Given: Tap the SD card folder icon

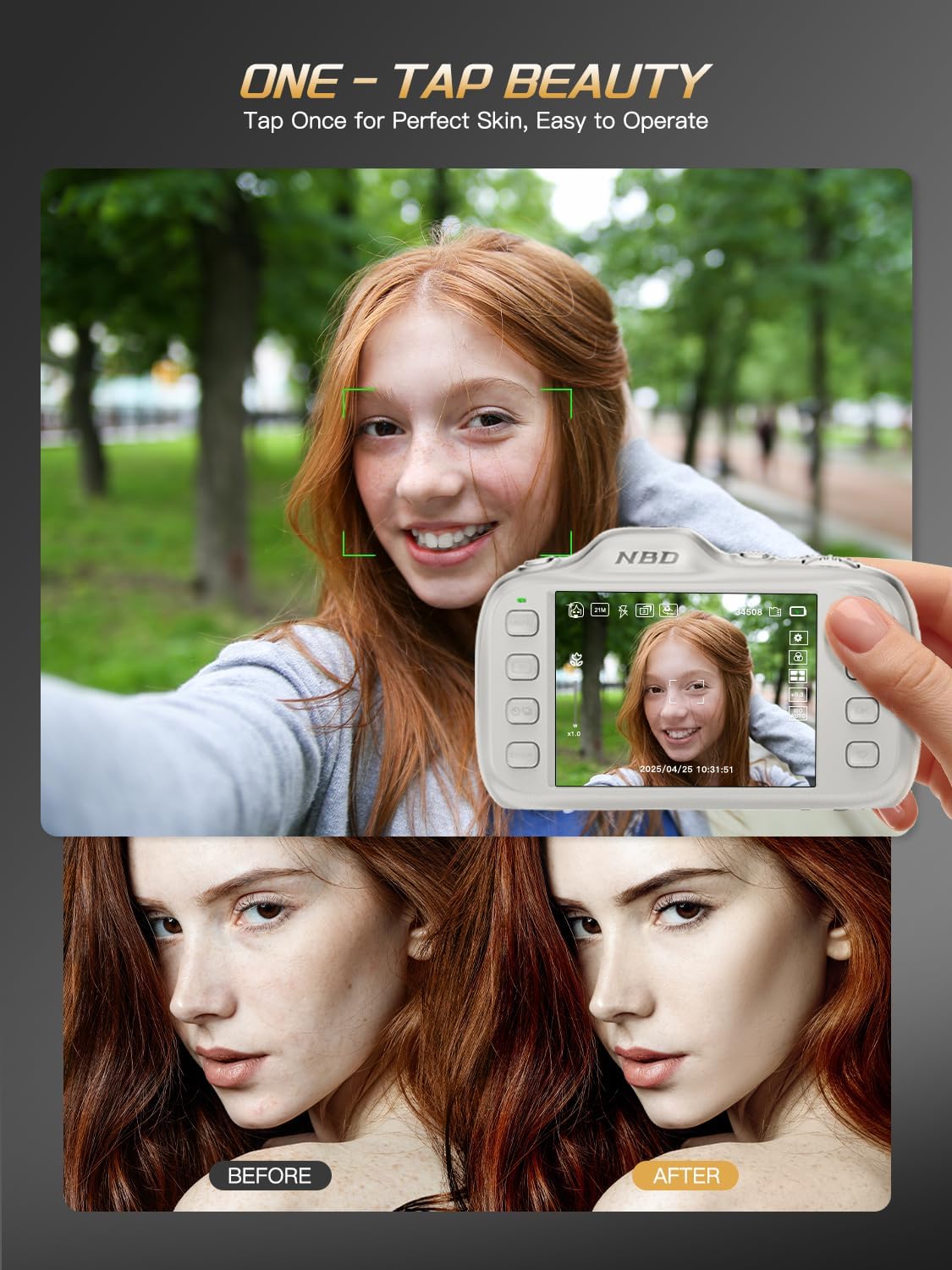Looking at the screenshot, I should point(774,610).
